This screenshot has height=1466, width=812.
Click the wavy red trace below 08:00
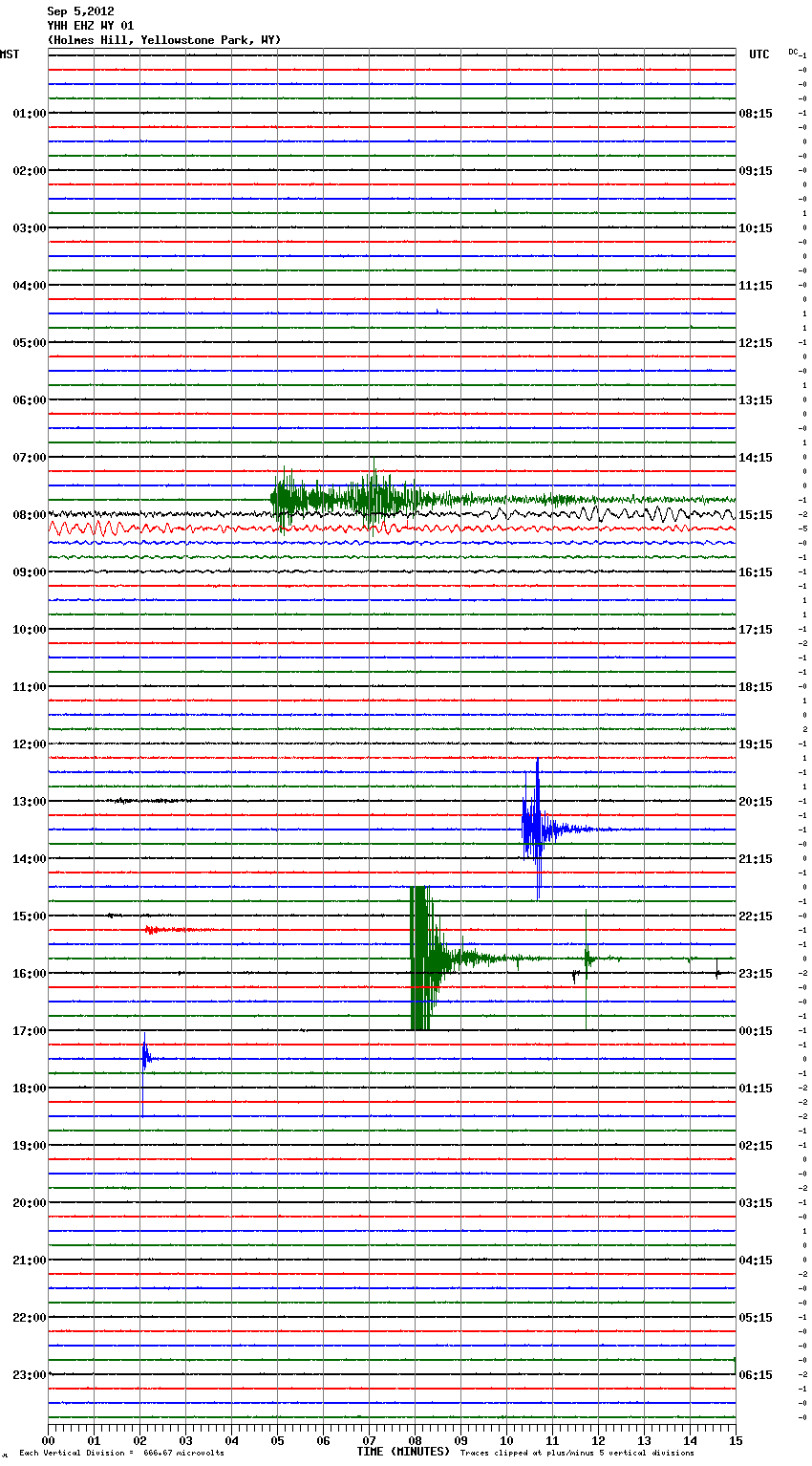coord(392,528)
